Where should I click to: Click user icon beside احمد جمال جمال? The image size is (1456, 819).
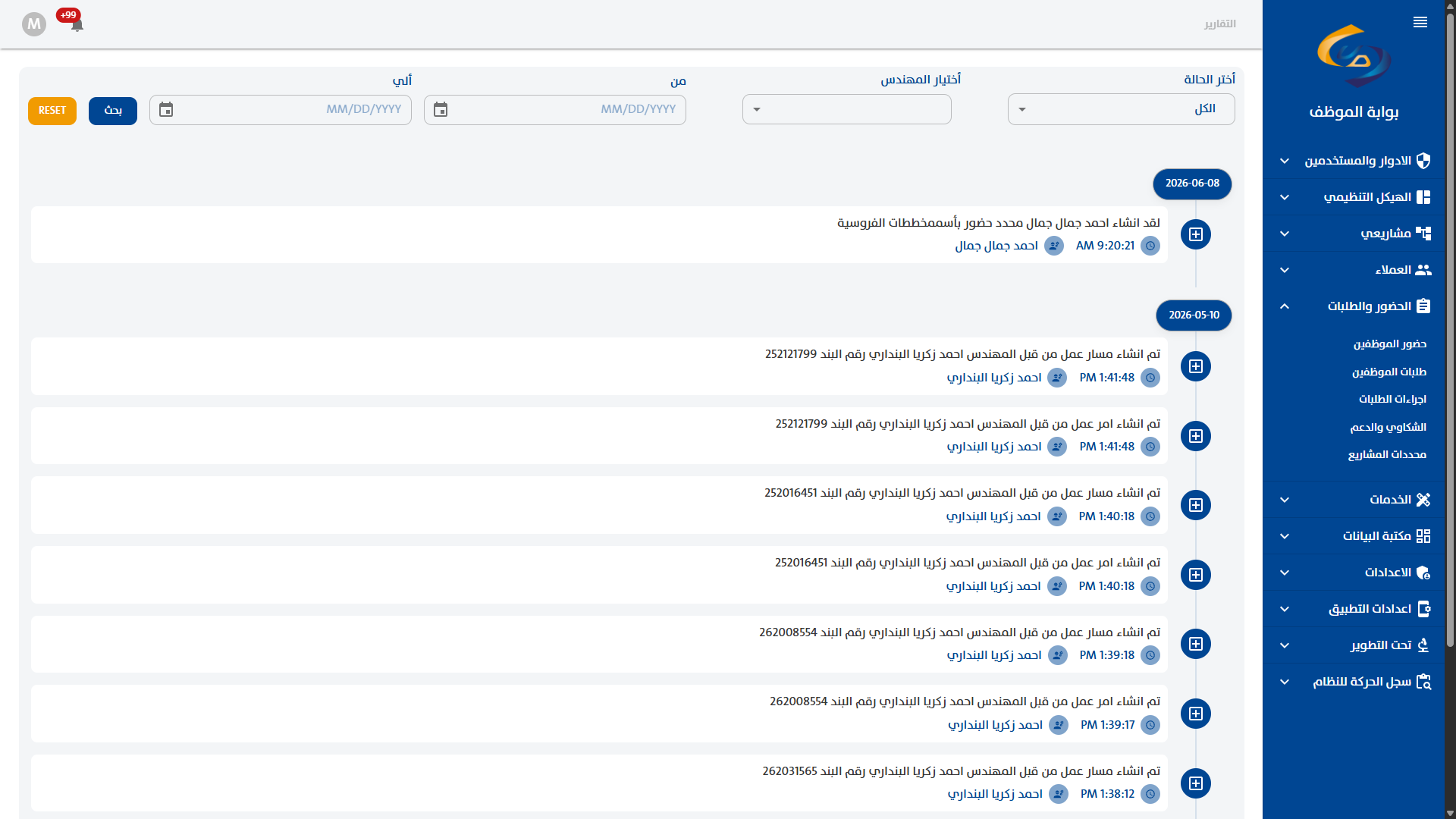1054,246
